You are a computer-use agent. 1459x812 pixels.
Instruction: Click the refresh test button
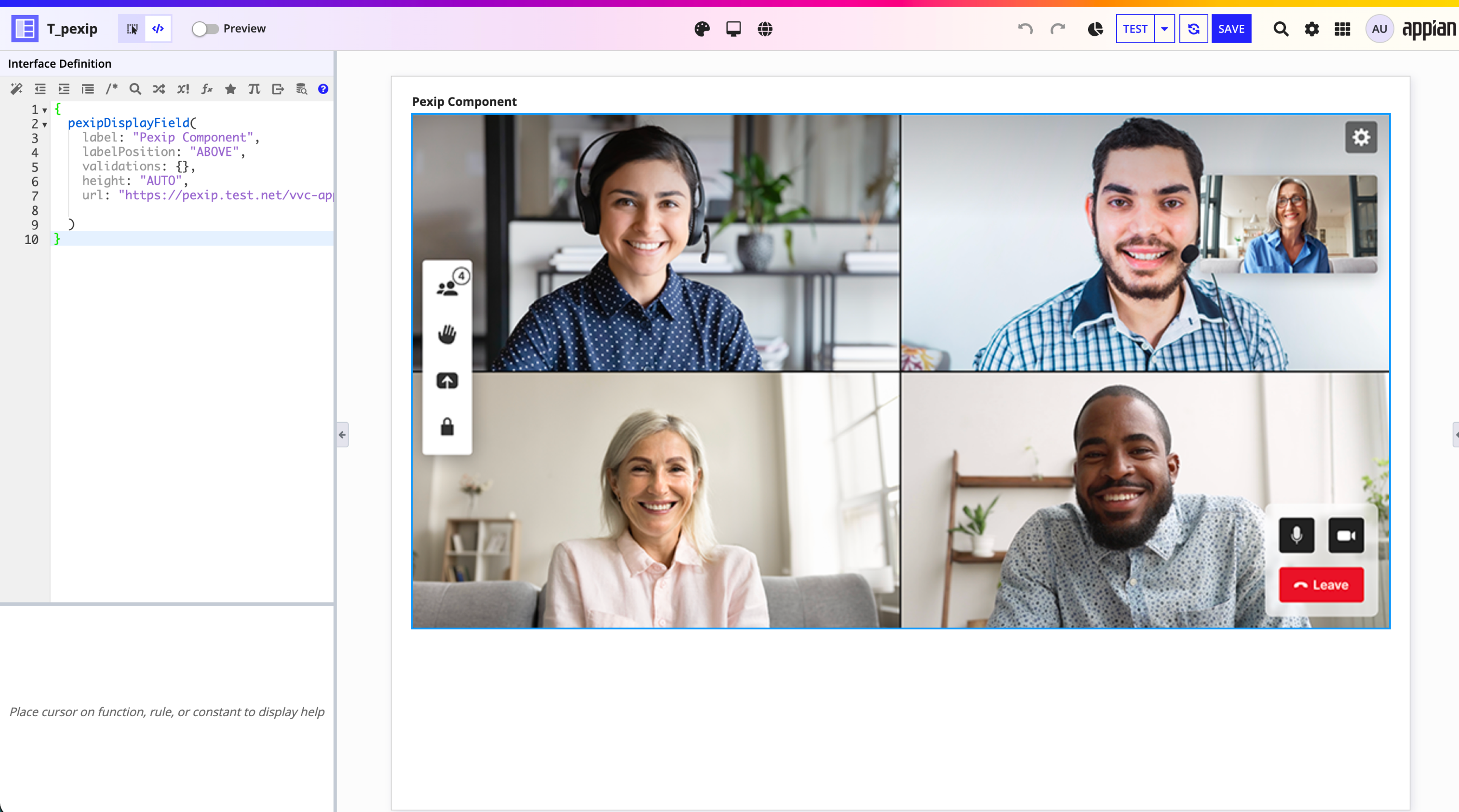pos(1193,29)
